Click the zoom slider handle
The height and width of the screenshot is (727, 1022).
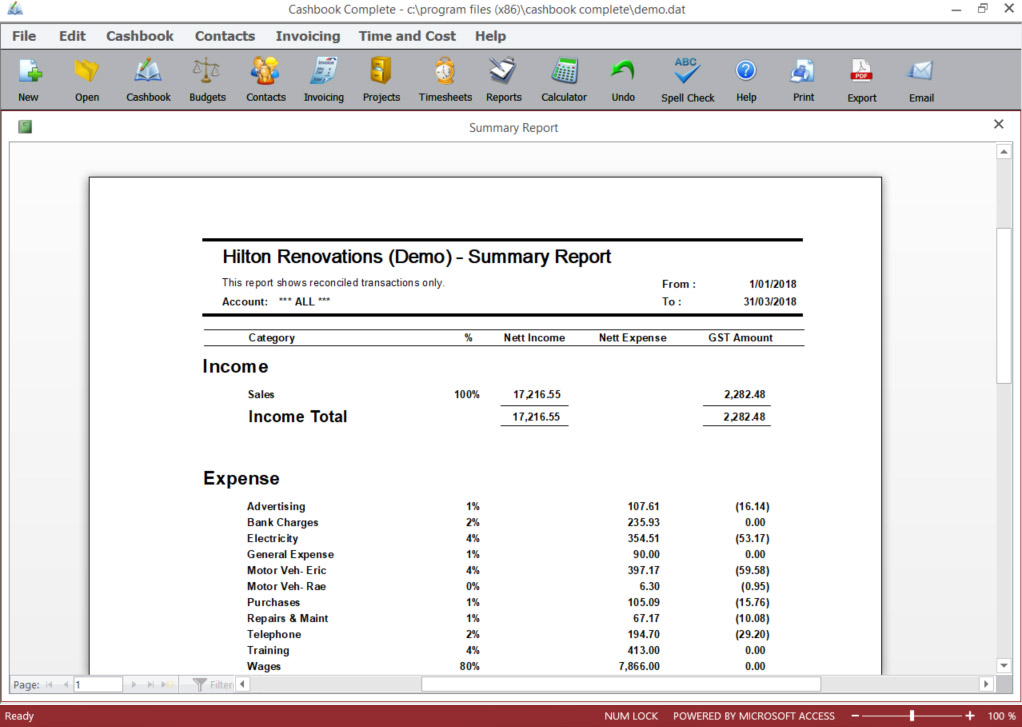(912, 716)
